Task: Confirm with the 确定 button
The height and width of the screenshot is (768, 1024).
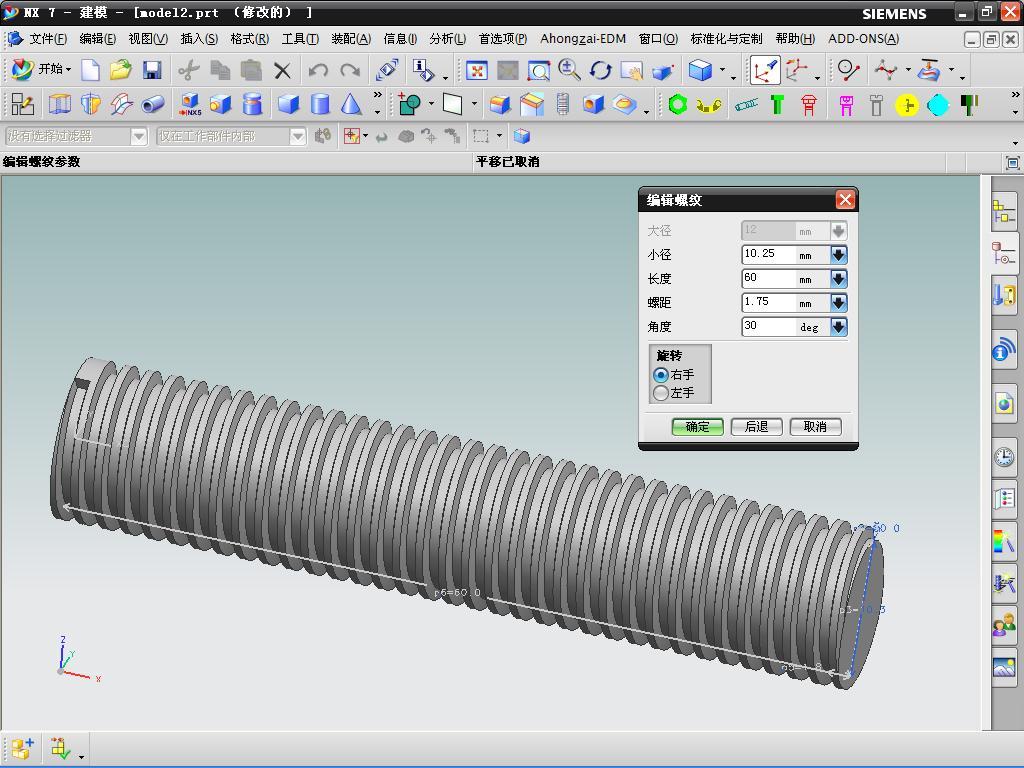Action: coord(697,426)
